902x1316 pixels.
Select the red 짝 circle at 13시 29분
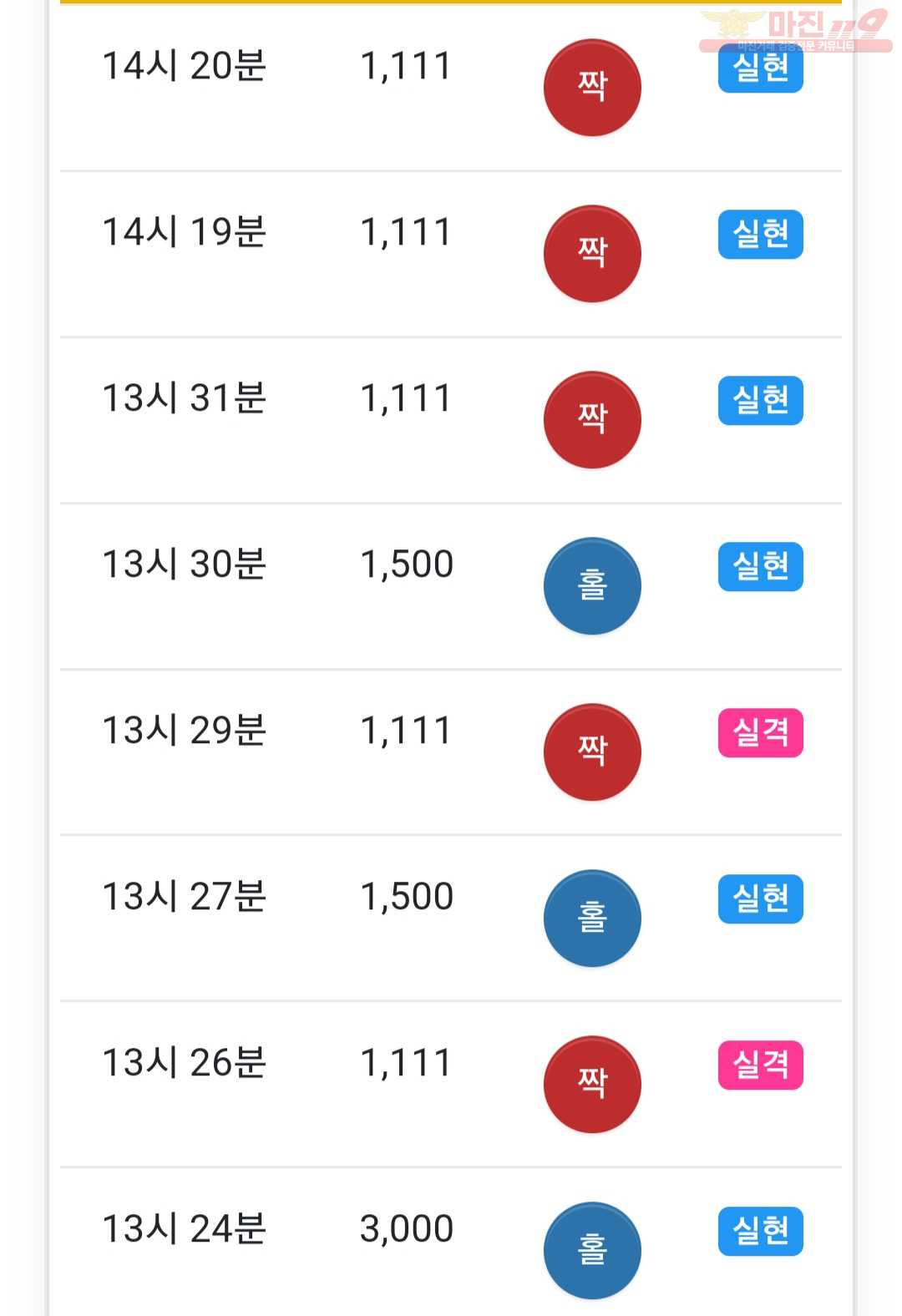point(592,752)
